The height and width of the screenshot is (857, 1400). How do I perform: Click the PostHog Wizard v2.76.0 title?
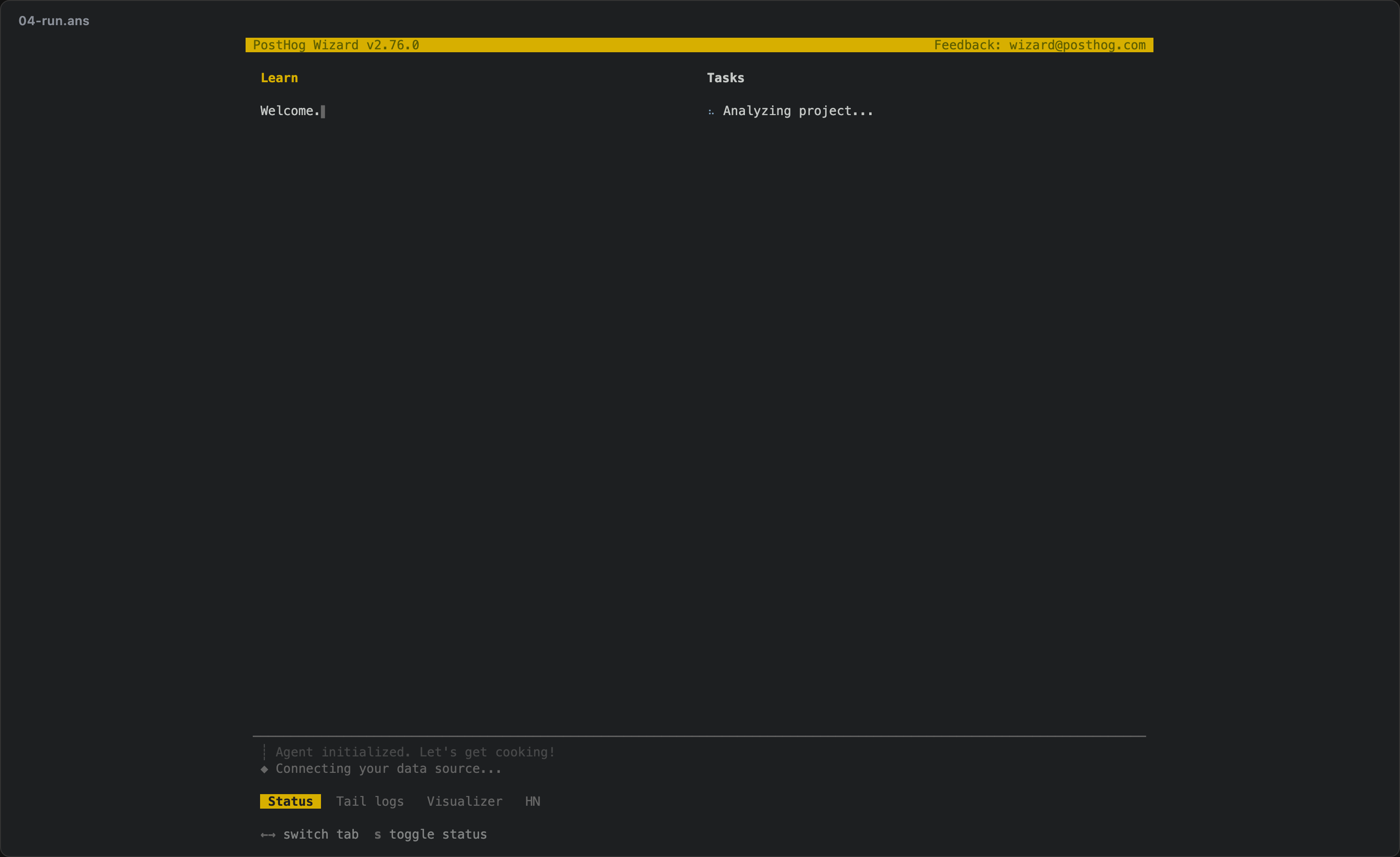pyautogui.click(x=336, y=45)
